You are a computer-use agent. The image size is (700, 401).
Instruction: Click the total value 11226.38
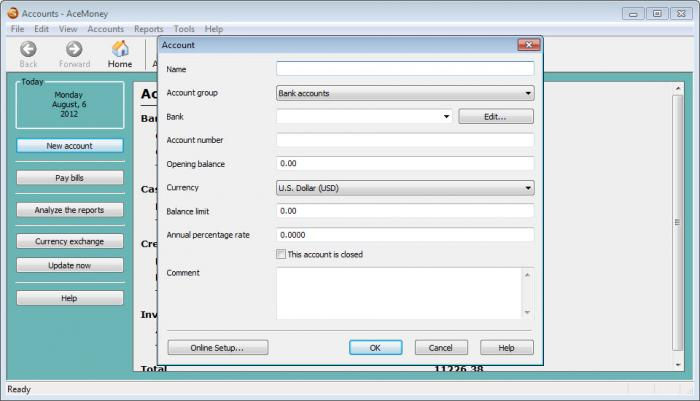click(458, 368)
